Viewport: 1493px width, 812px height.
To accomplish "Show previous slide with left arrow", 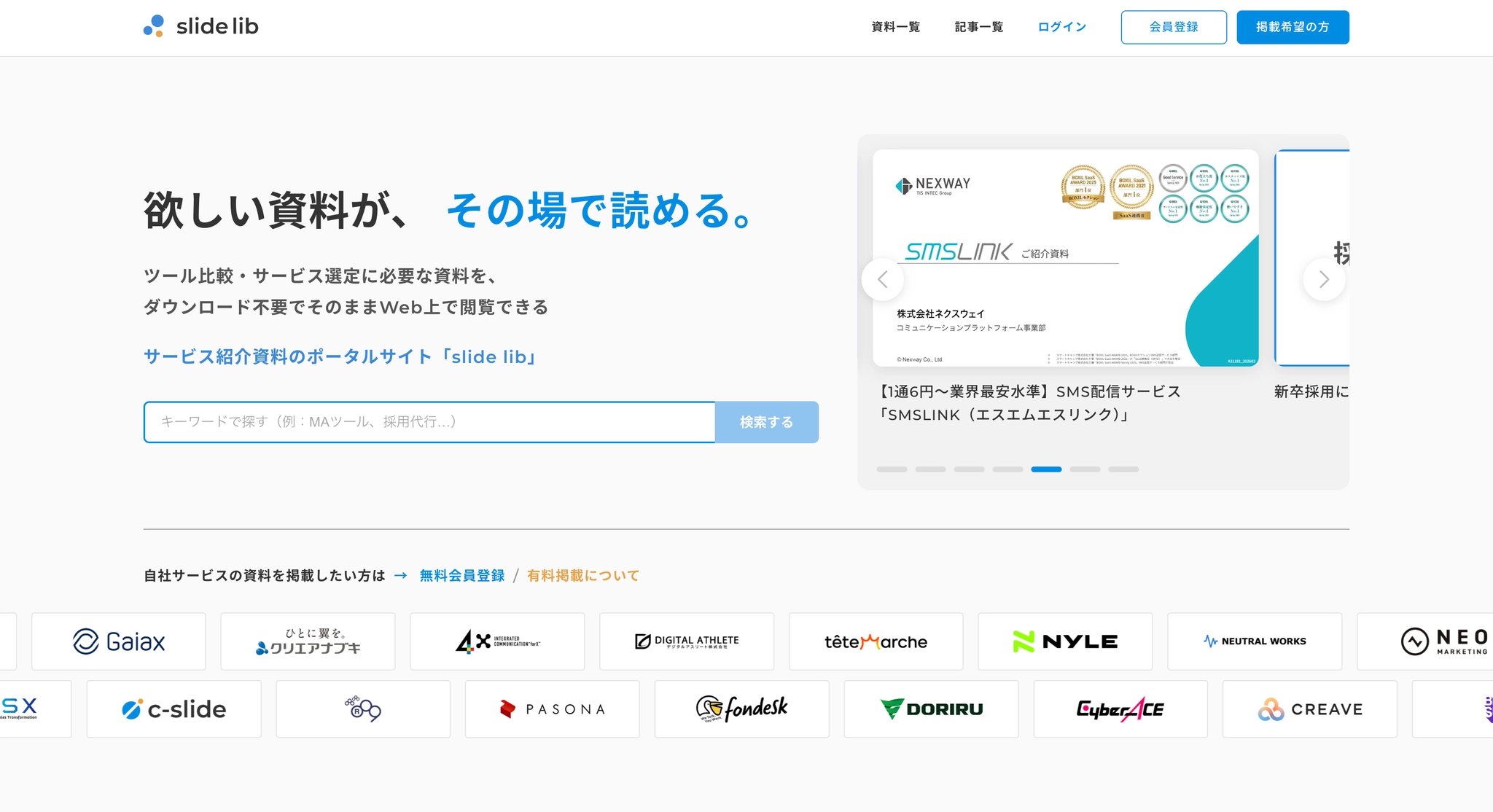I will [x=883, y=279].
